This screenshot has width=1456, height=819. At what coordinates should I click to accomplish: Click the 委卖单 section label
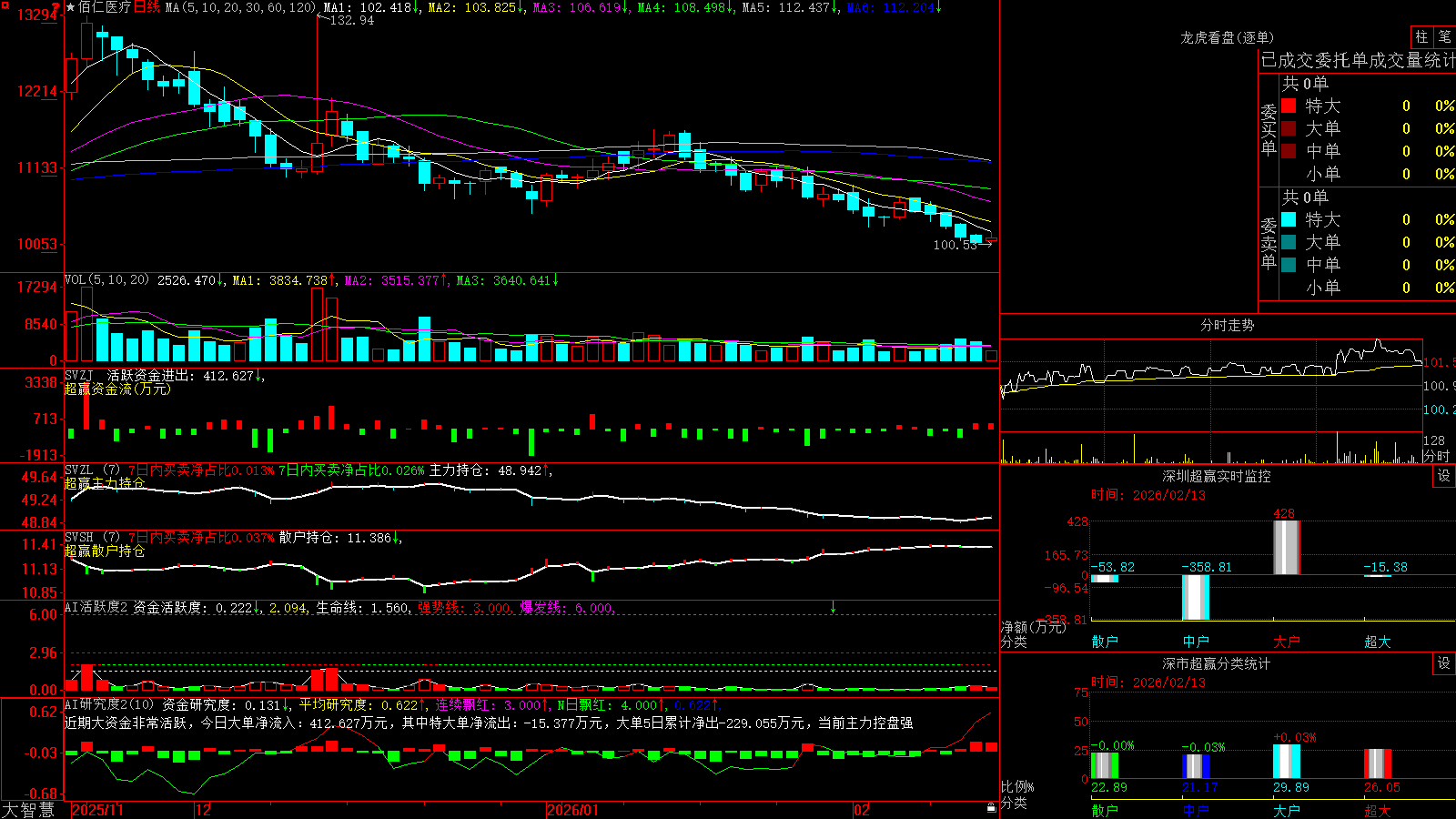click(x=1269, y=243)
